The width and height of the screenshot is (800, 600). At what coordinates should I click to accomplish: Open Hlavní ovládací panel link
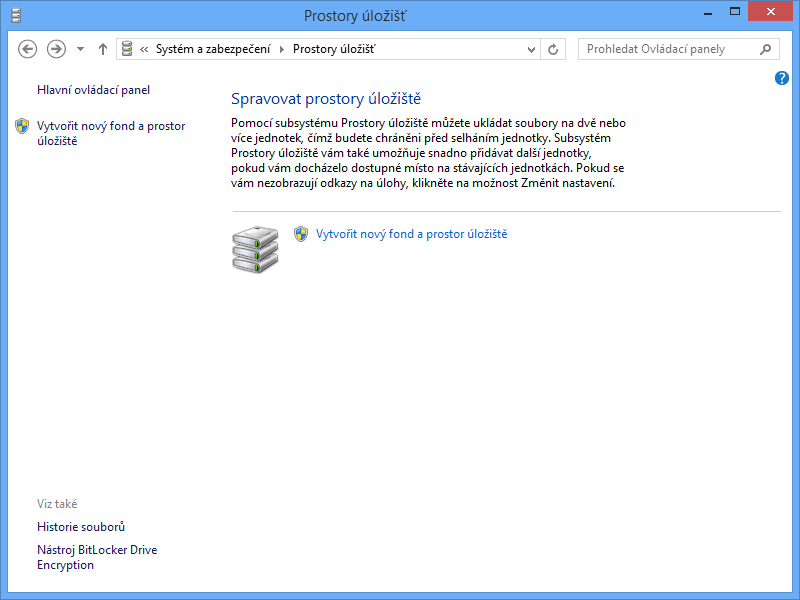(x=93, y=90)
